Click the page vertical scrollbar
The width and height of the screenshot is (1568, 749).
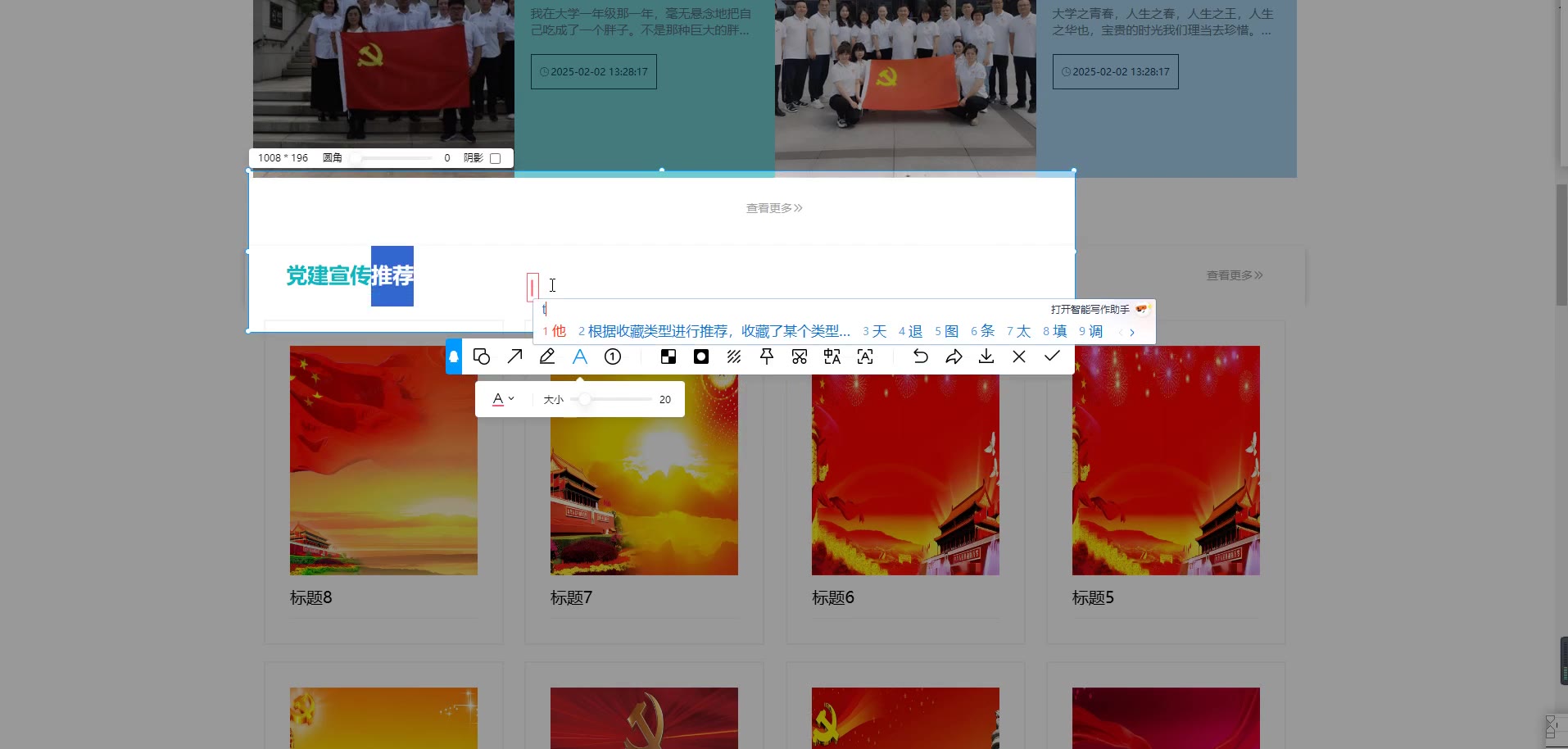point(1561,246)
